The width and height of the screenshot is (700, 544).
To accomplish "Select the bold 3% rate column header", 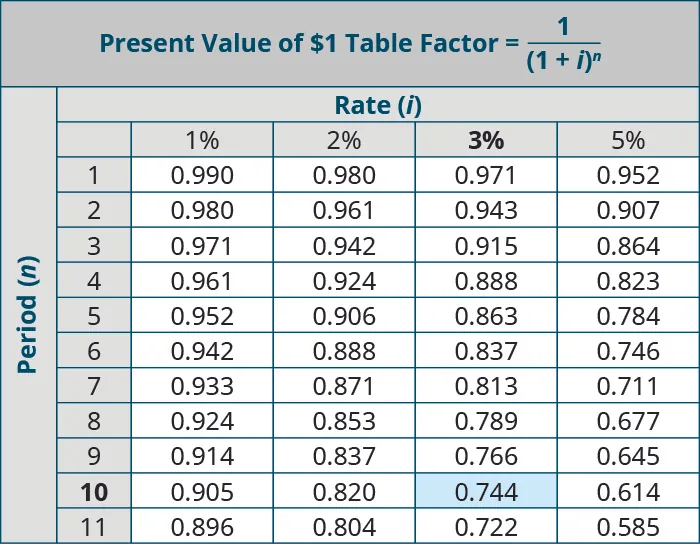I will (x=486, y=141).
